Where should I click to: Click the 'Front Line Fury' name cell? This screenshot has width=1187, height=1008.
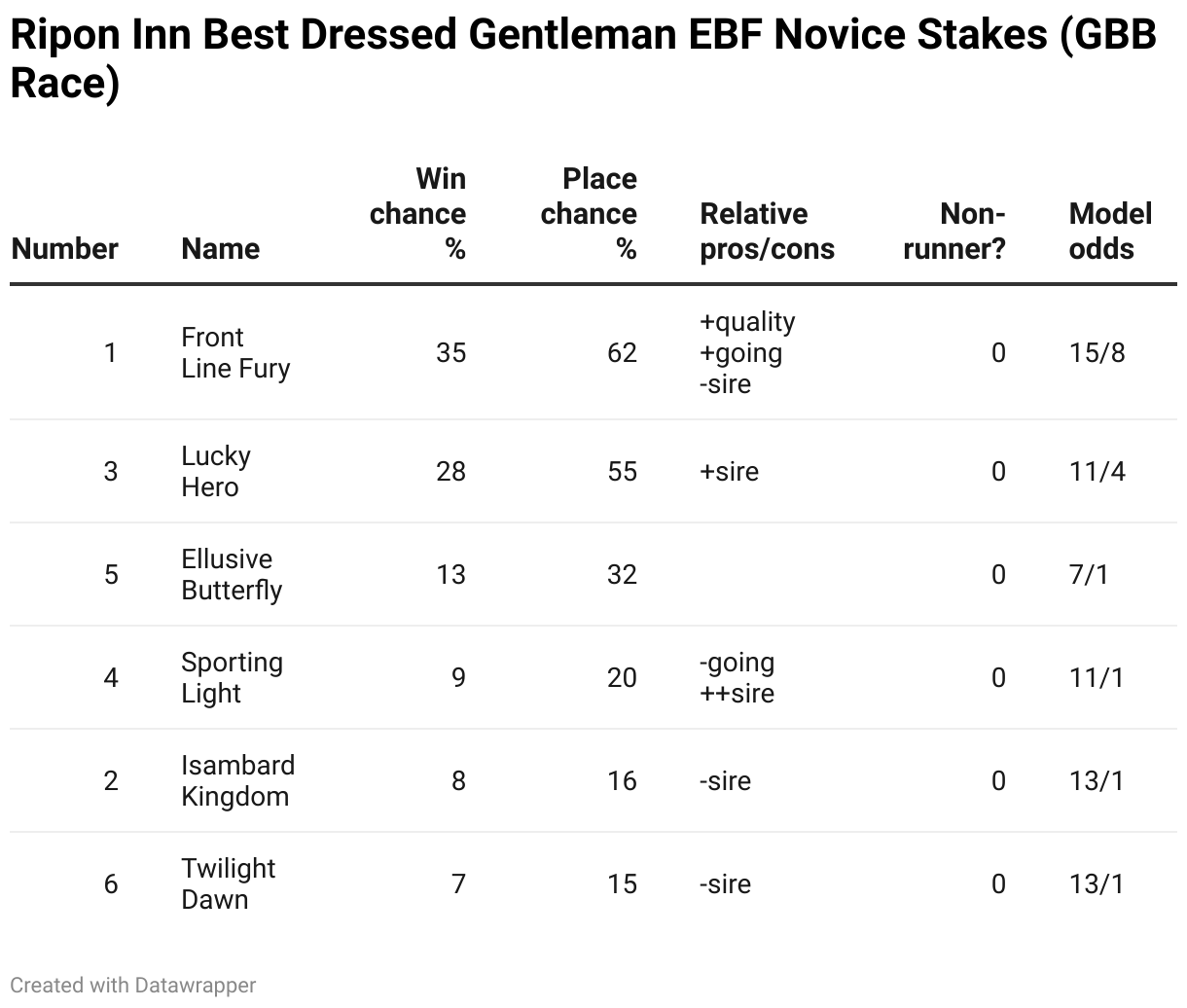(235, 352)
